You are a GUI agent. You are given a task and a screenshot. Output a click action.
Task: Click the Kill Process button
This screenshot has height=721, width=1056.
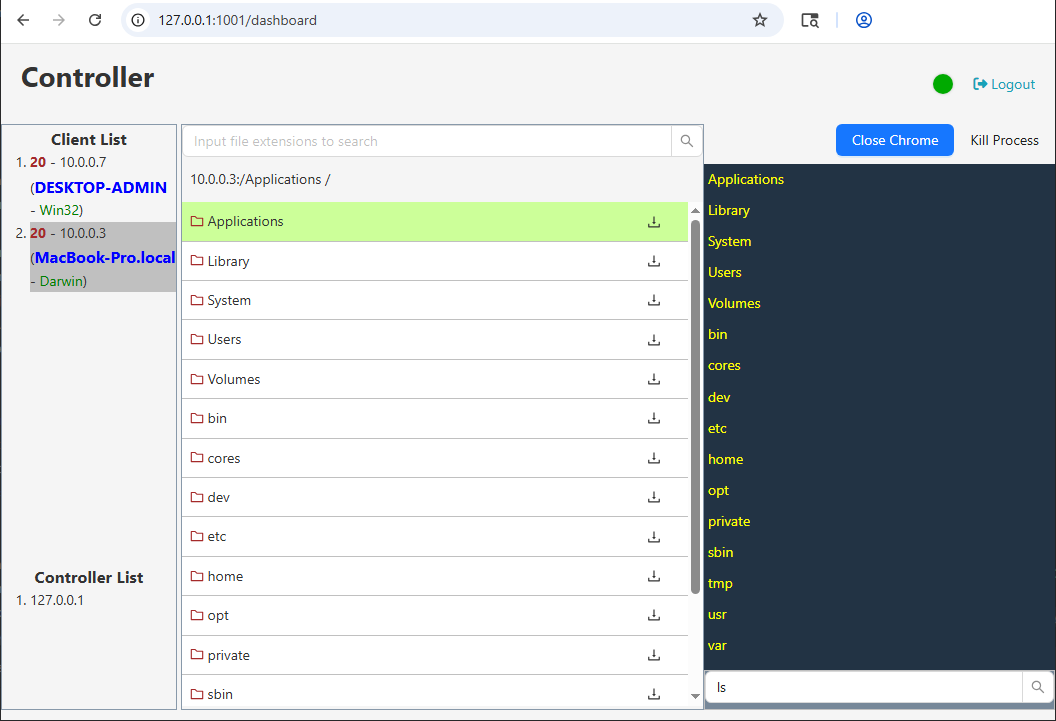tap(1004, 140)
